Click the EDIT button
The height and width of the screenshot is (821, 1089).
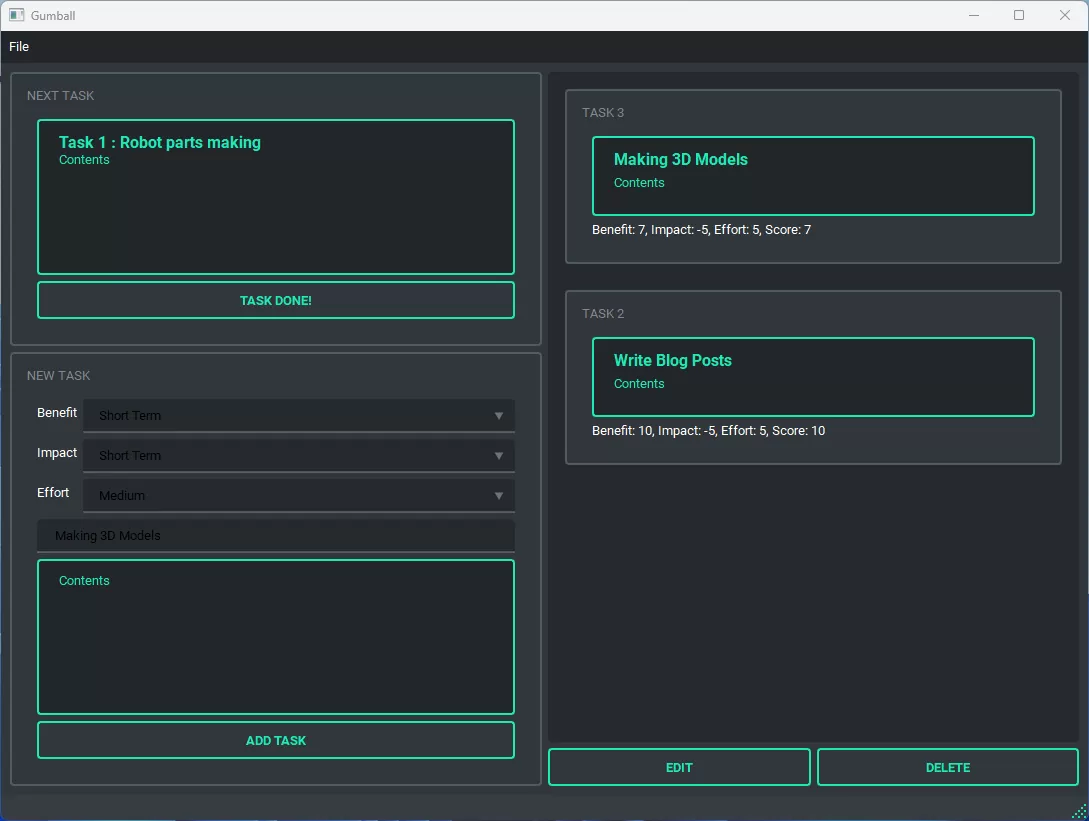point(679,768)
